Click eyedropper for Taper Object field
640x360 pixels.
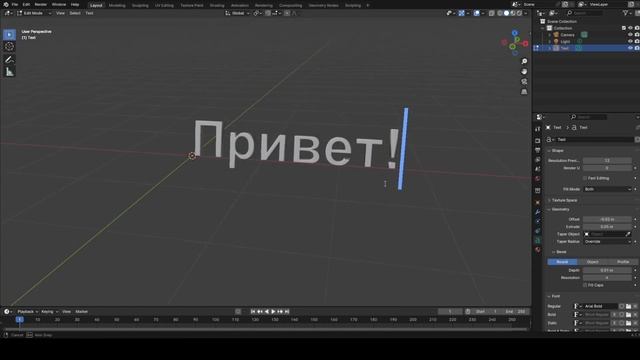(x=628, y=234)
